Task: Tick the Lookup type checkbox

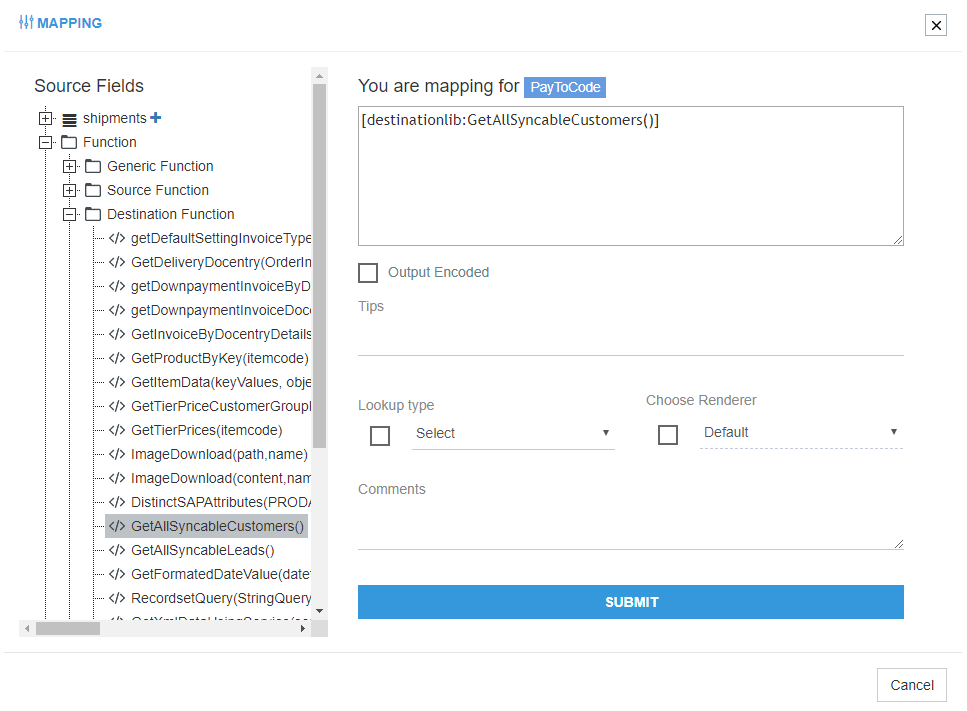Action: [380, 436]
